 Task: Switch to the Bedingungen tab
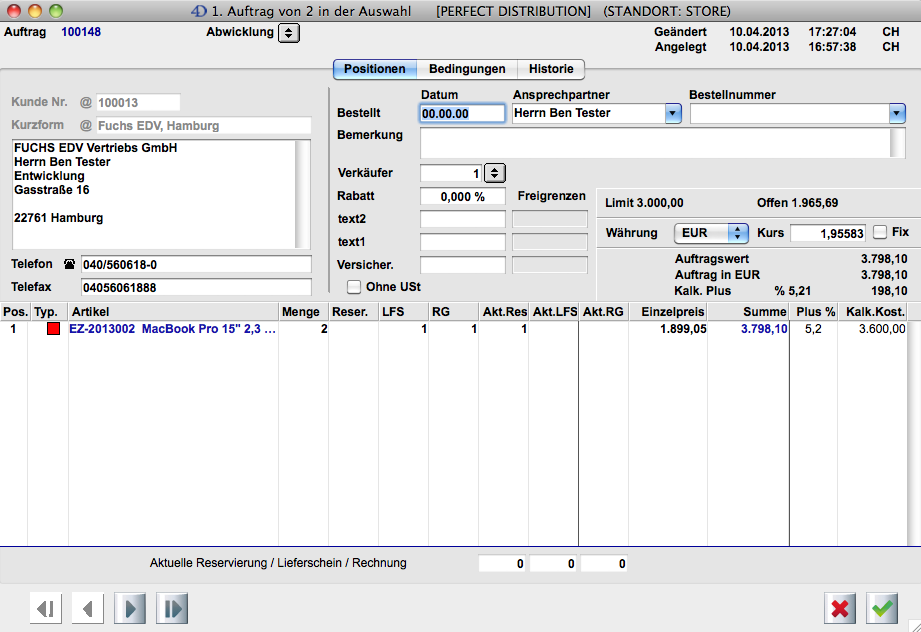(467, 69)
